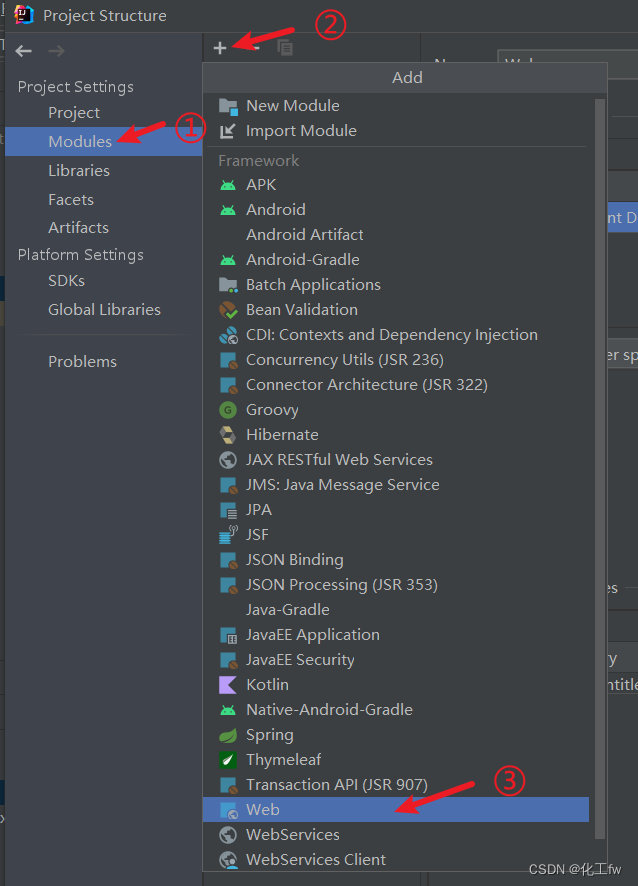Click the Add (+) toolbar icon
This screenshot has width=638, height=886.
tap(220, 46)
